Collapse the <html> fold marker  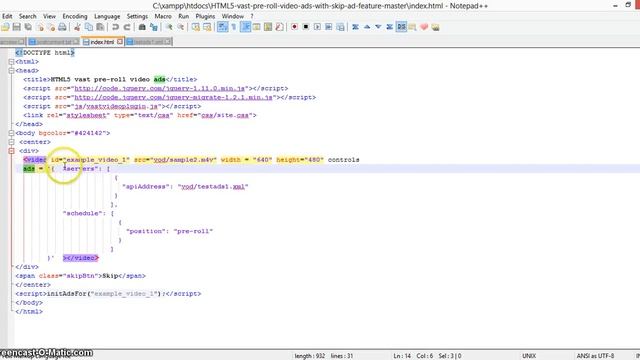point(11,62)
